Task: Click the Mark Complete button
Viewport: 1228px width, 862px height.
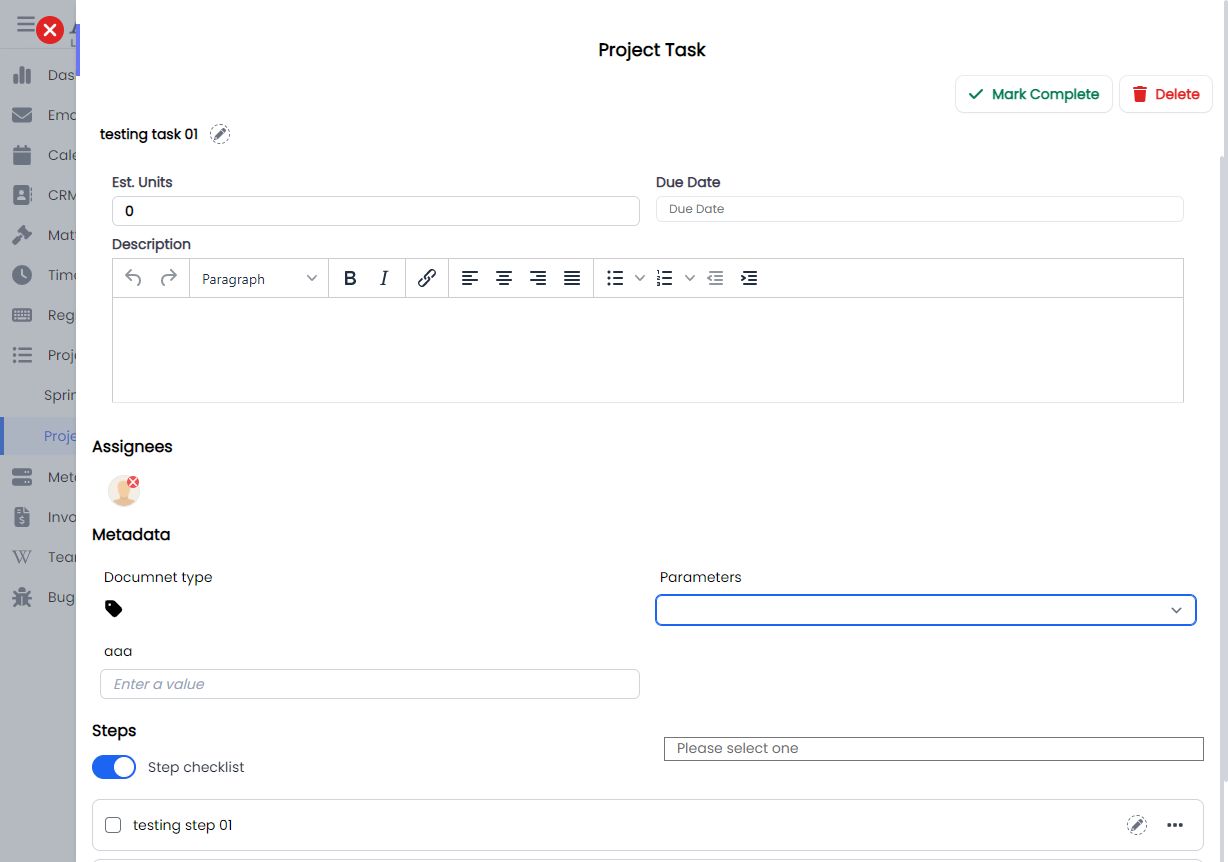Action: click(x=1033, y=94)
